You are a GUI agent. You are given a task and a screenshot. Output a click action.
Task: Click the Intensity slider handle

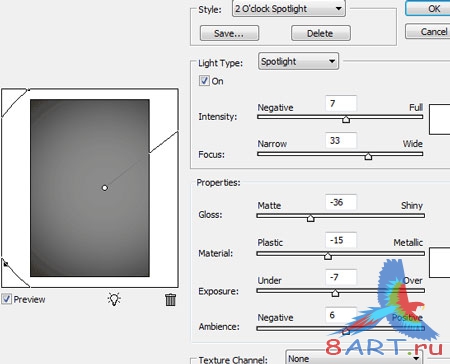346,119
